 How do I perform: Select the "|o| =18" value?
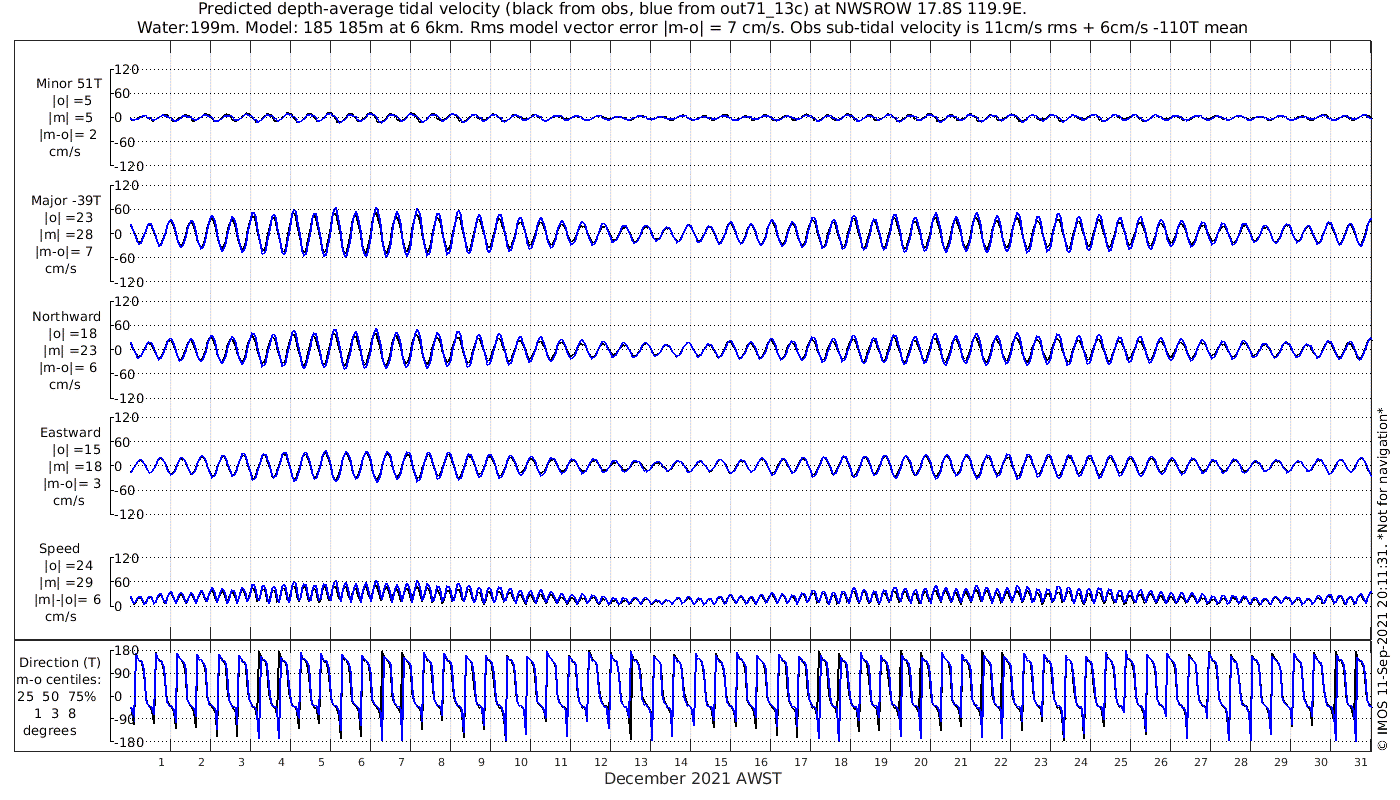tap(71, 334)
